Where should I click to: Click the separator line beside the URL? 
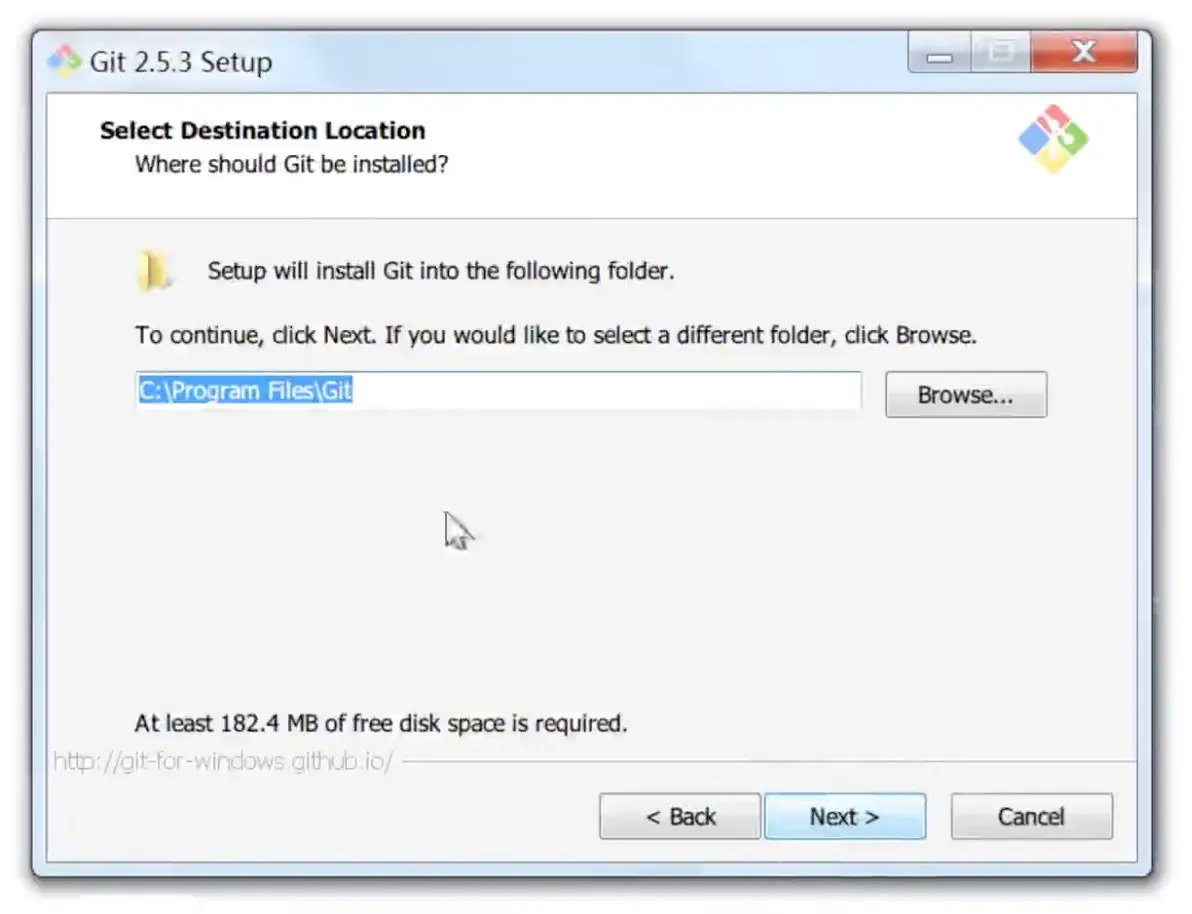click(x=760, y=762)
